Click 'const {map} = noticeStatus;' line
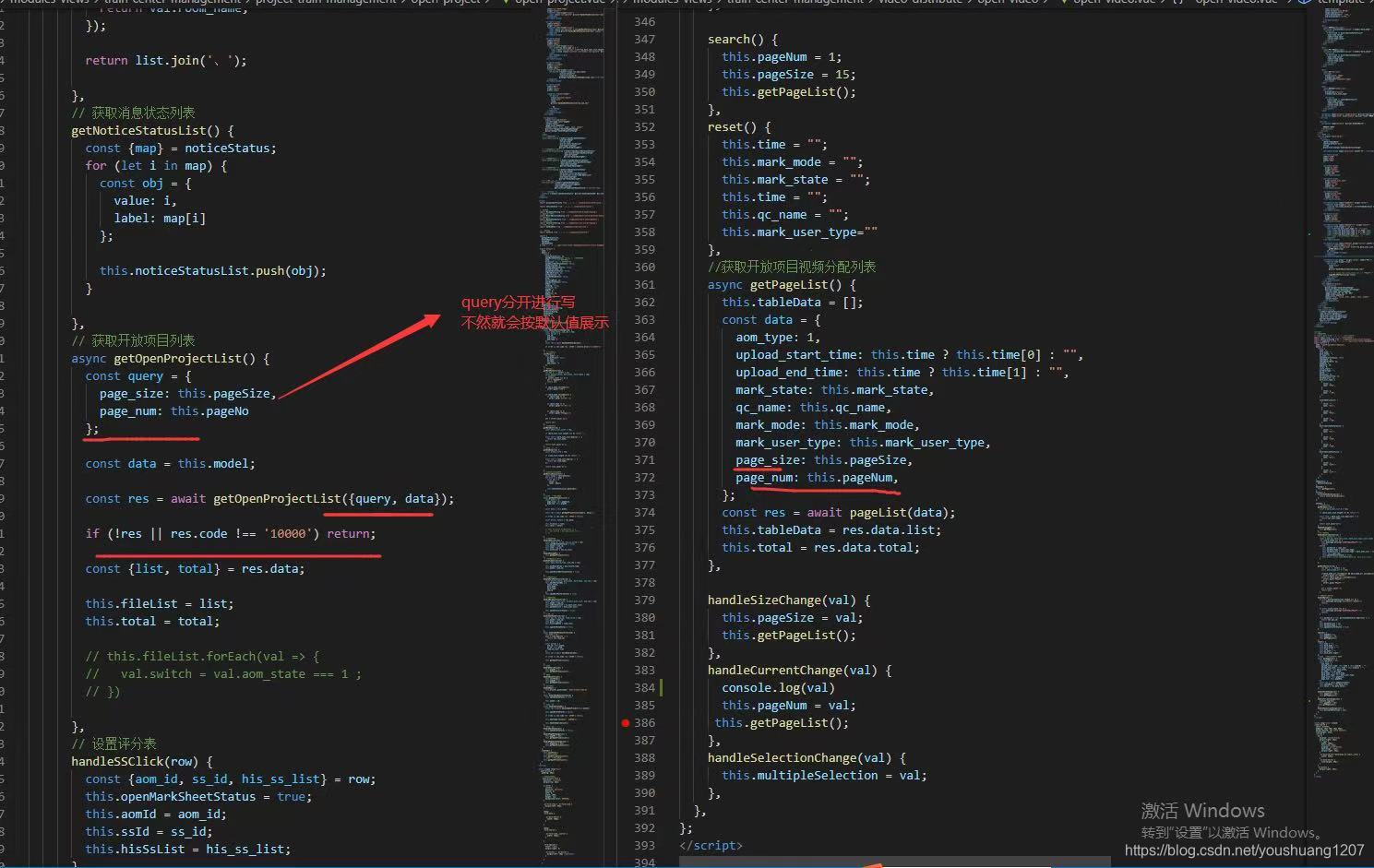This screenshot has width=1374, height=868. pos(181,149)
